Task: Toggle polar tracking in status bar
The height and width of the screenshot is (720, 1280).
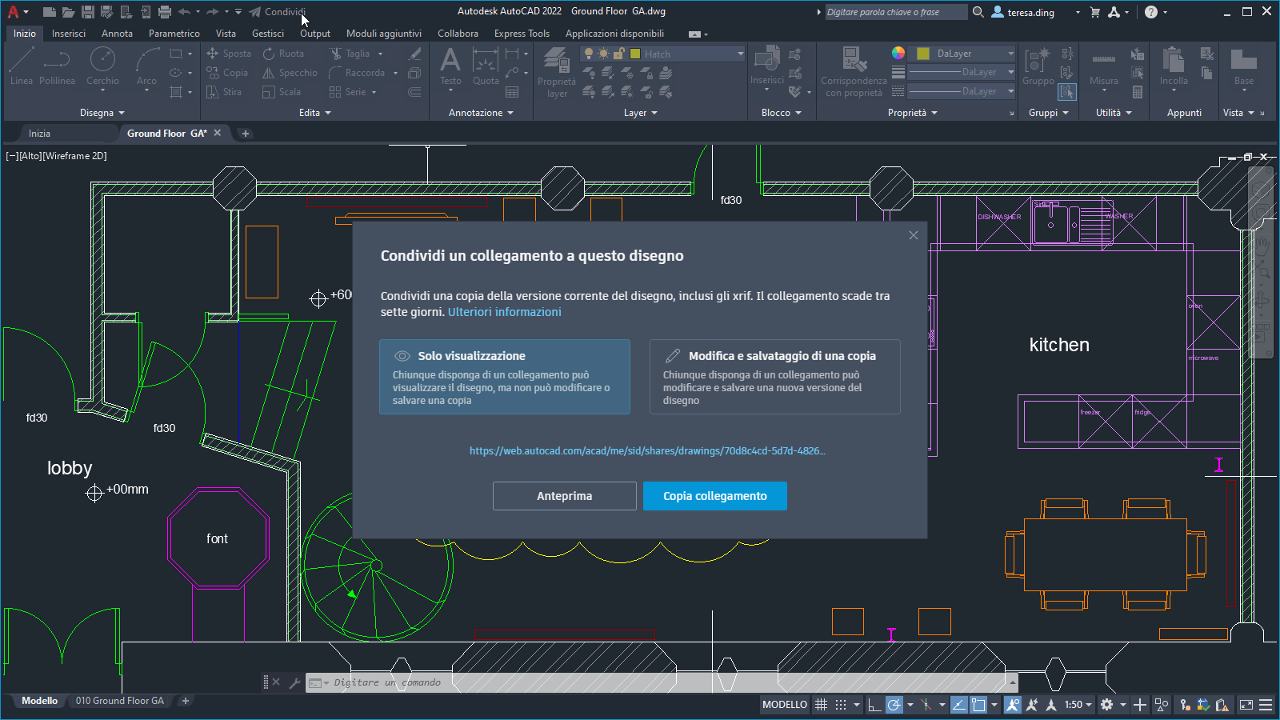Action: (x=895, y=705)
